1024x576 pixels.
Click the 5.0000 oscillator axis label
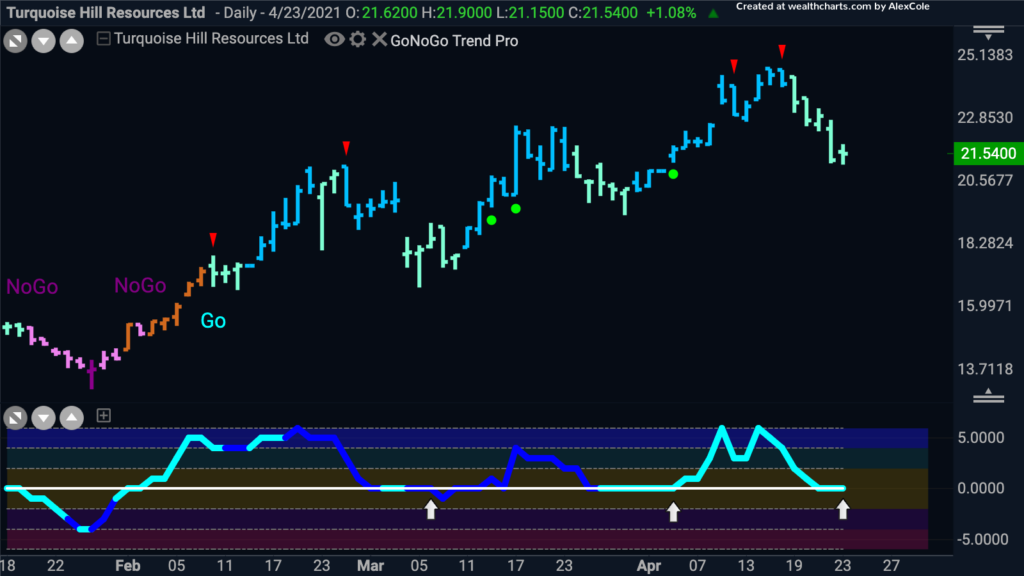[x=981, y=438]
